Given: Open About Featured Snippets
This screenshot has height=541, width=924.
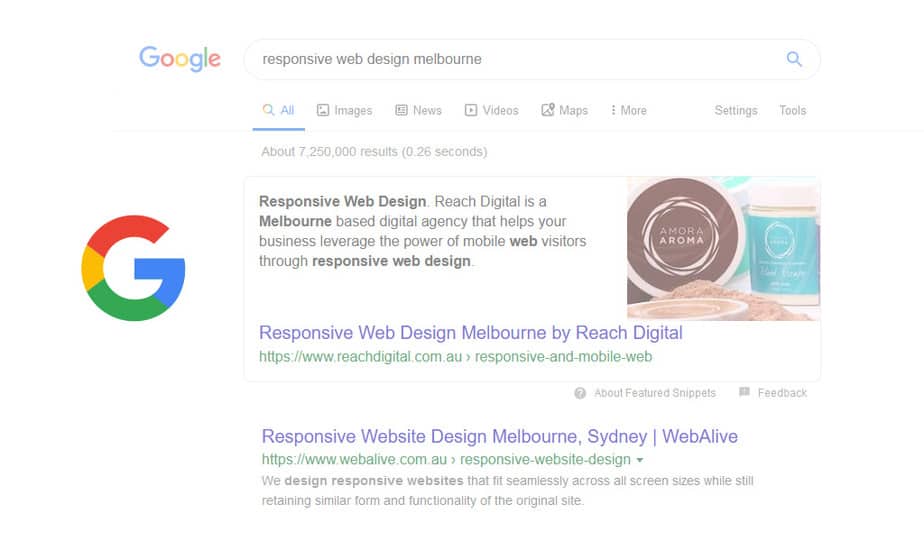Looking at the screenshot, I should [x=655, y=393].
